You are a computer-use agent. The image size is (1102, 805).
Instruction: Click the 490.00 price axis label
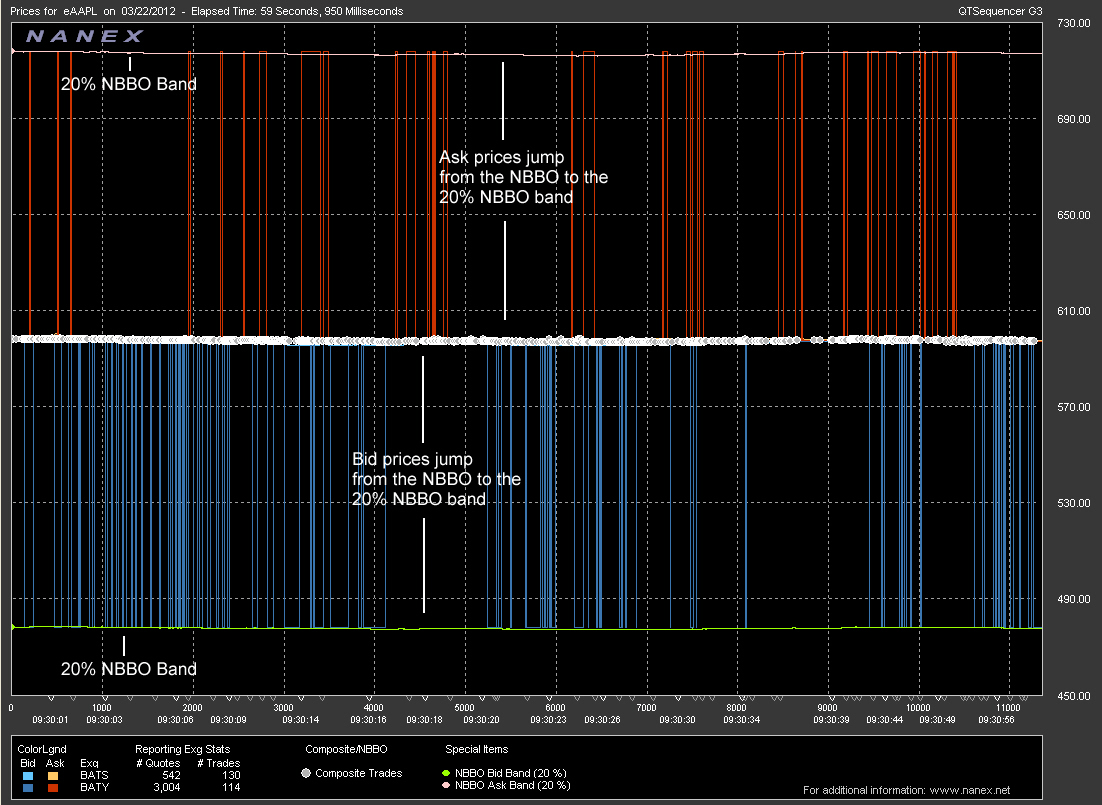1073,600
